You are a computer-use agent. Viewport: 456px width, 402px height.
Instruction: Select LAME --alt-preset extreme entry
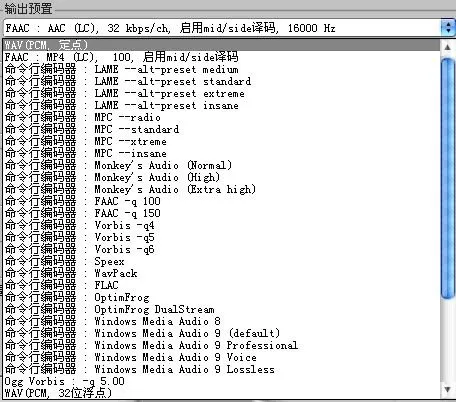[222, 93]
